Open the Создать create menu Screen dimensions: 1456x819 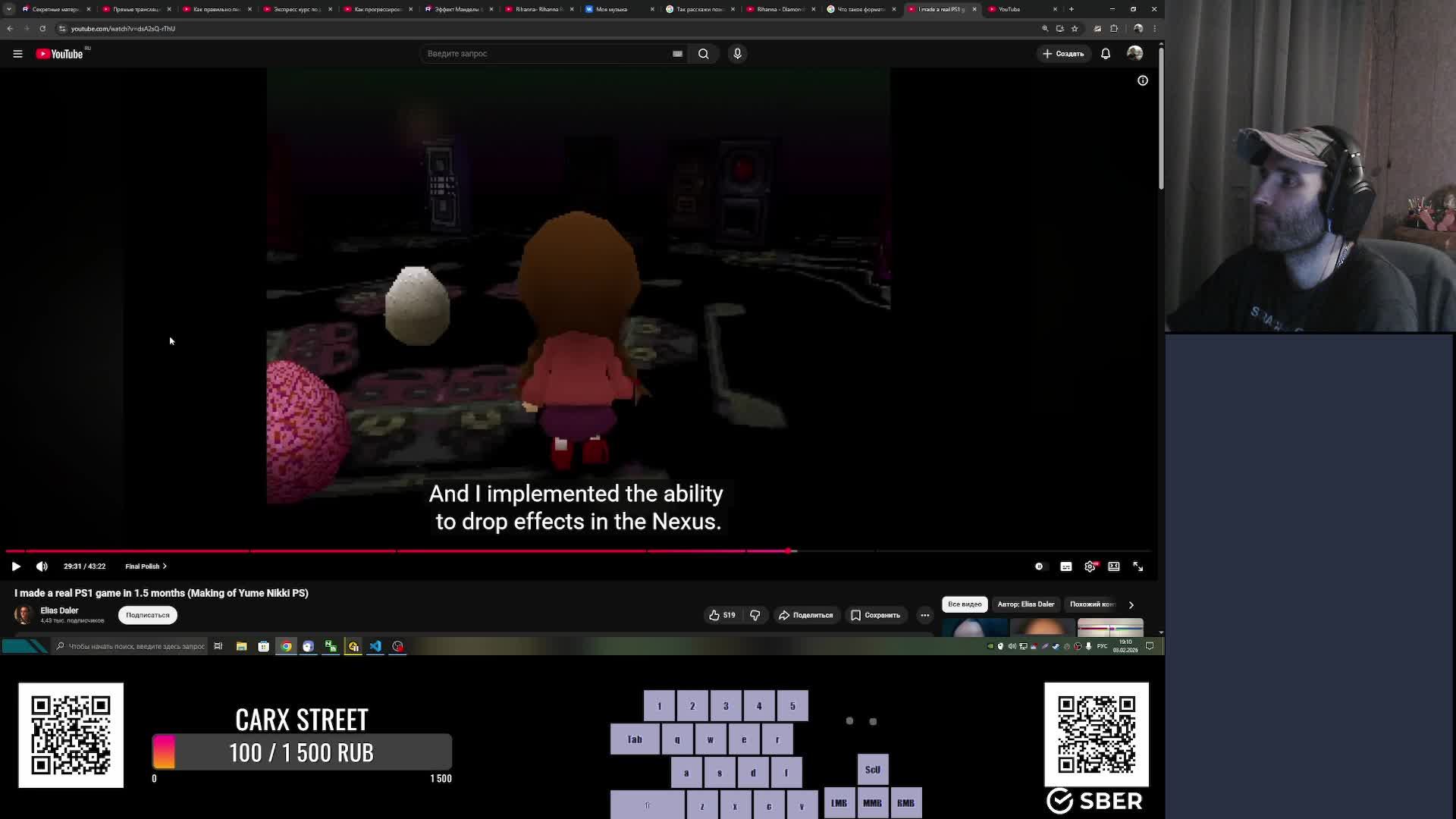tap(1063, 54)
